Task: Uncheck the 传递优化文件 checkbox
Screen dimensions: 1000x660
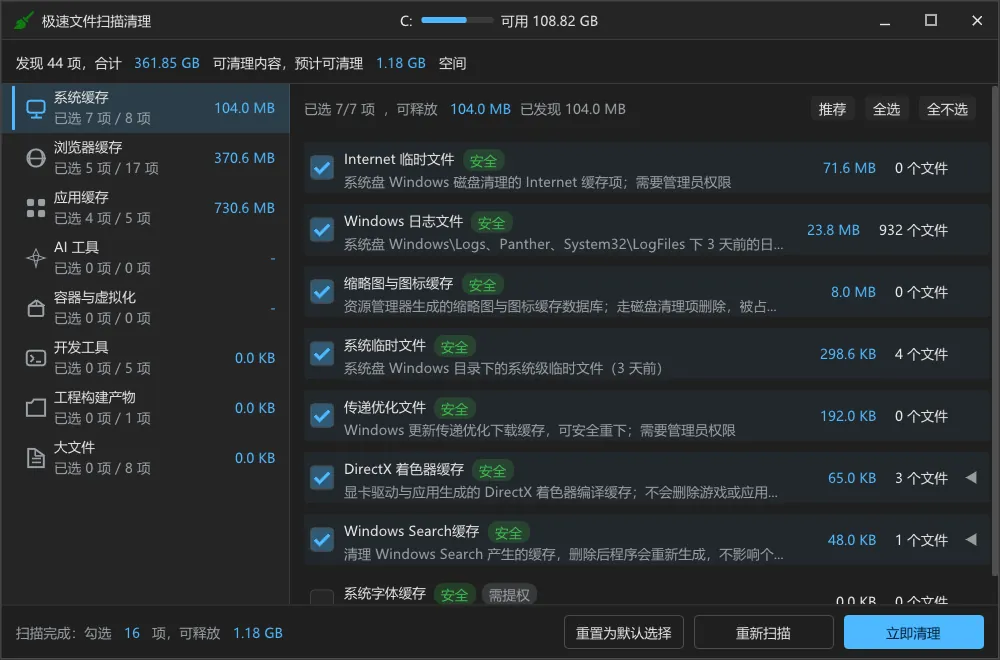Action: click(322, 416)
